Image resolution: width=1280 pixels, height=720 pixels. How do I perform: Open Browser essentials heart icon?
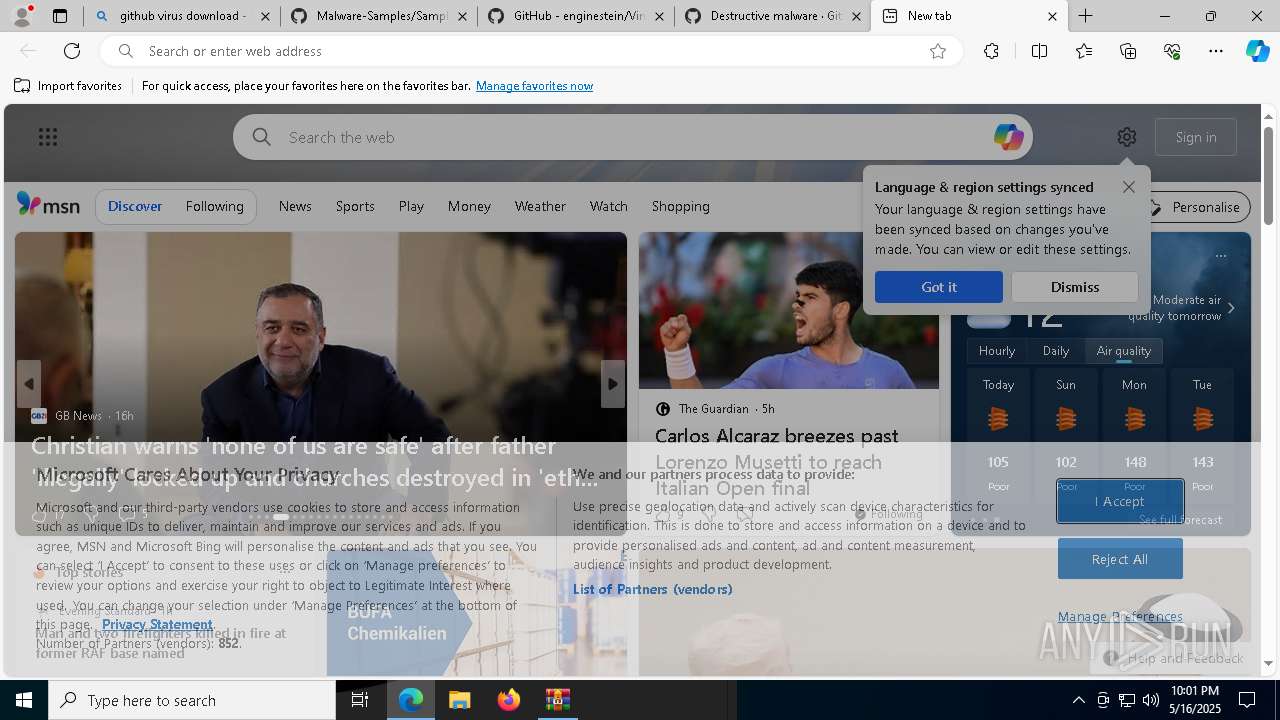point(1172,51)
